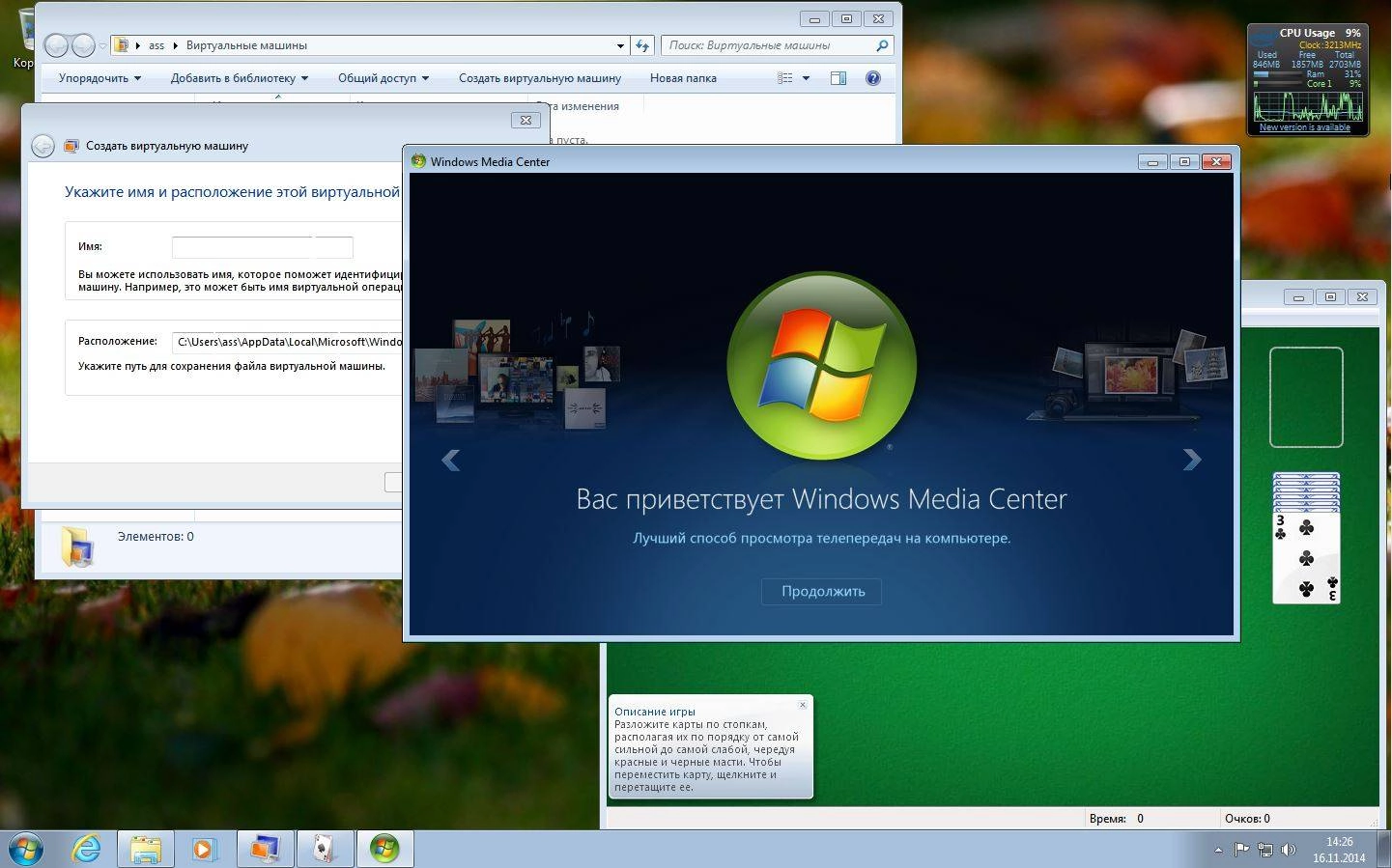Close the 'Создать виртуальную машину' wizard dialog
The height and width of the screenshot is (868, 1392).
[526, 120]
